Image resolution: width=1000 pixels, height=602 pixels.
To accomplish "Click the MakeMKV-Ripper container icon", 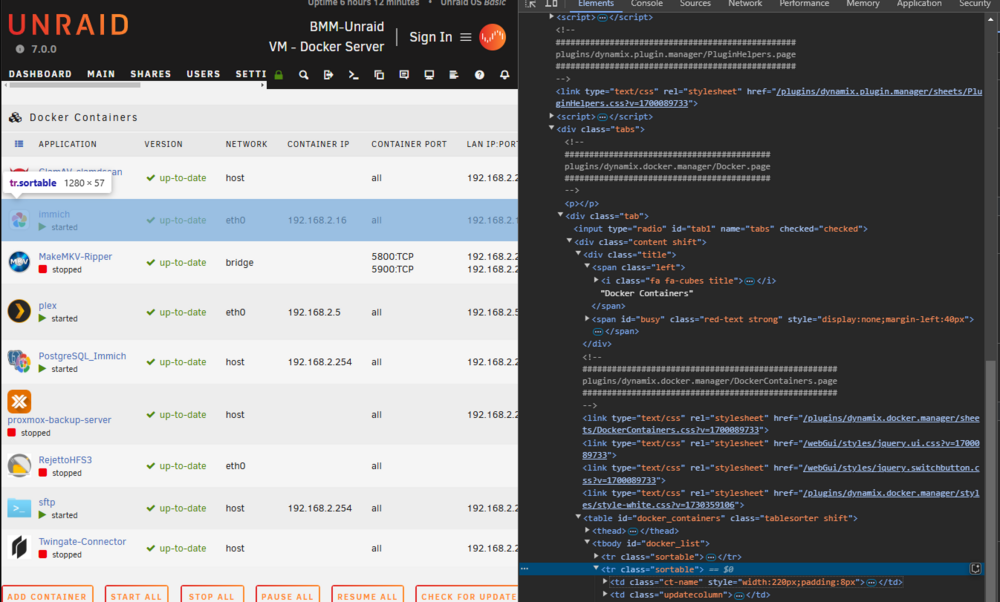I will pos(19,261).
